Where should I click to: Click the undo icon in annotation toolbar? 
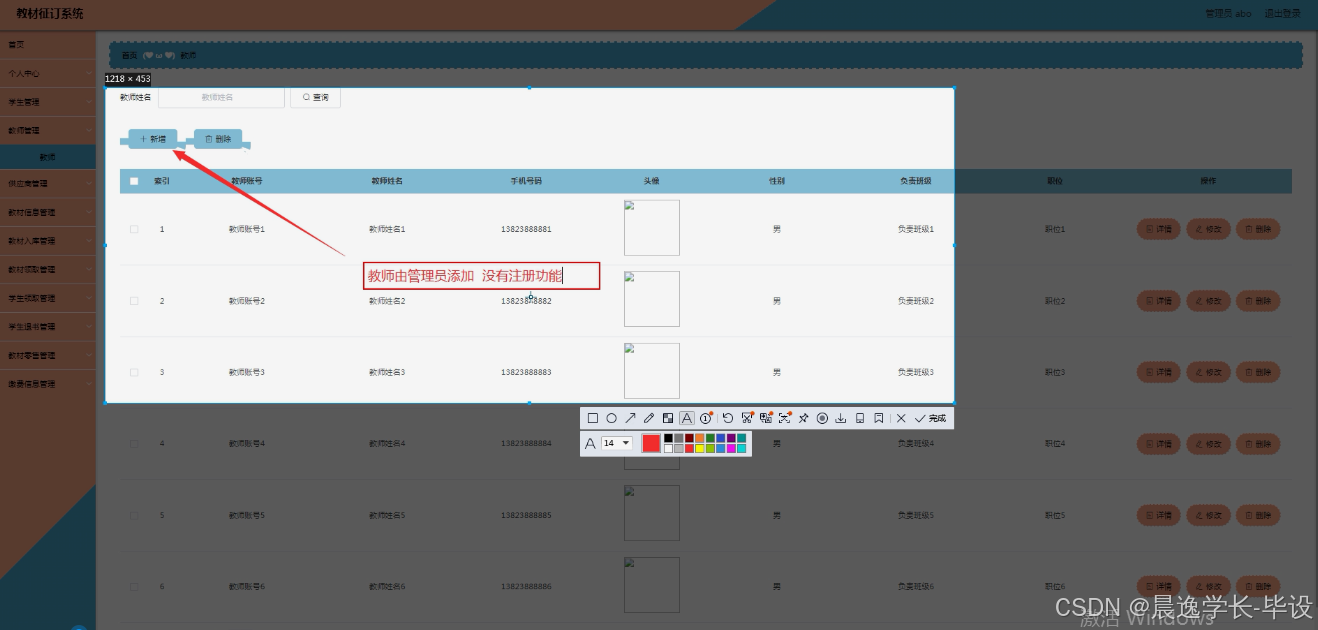727,417
